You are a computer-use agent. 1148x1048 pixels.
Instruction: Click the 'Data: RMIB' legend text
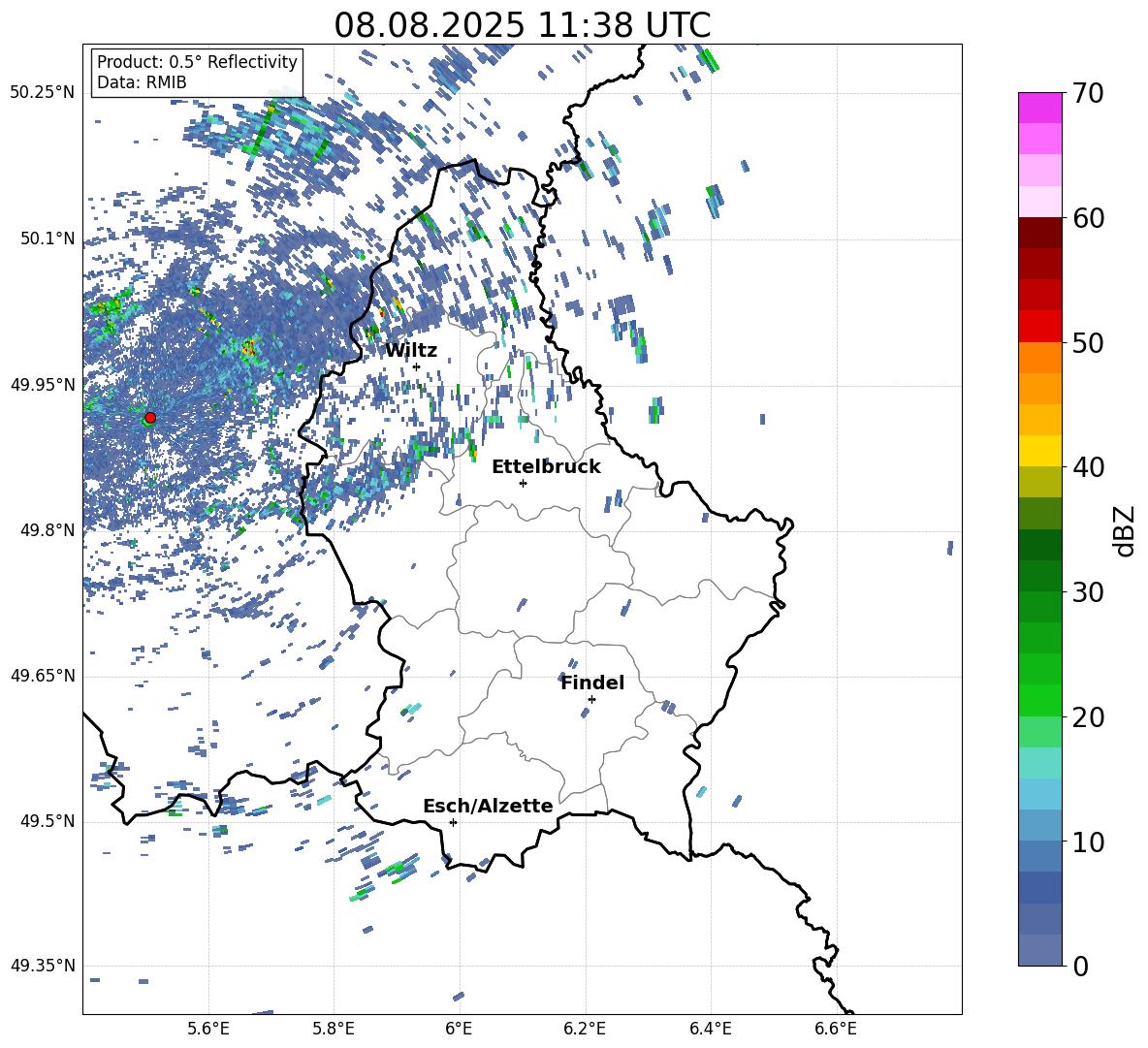(x=142, y=82)
